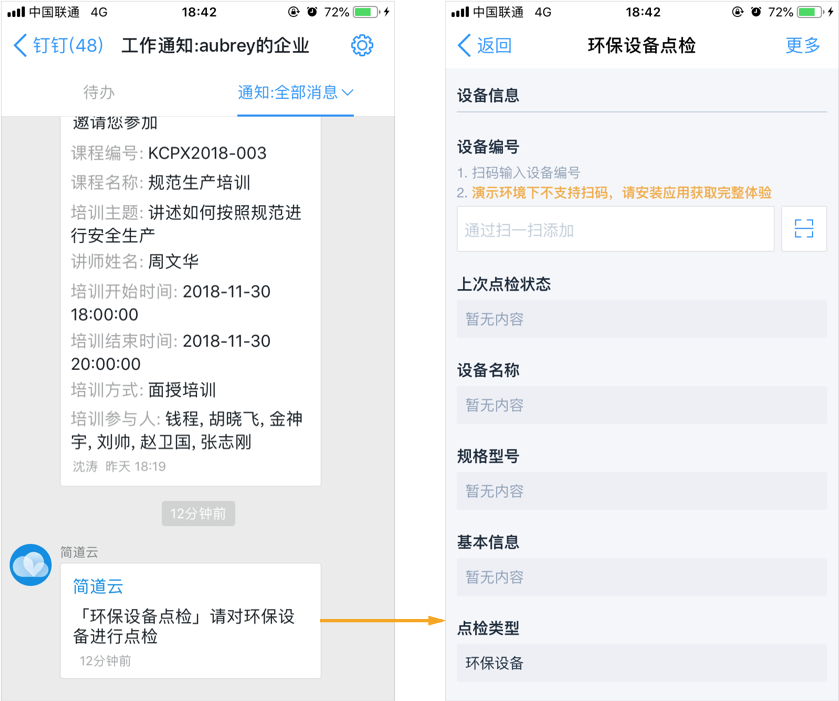Viewport: 839px width, 701px height.
Task: Tap the left phone battery icon
Action: [367, 12]
